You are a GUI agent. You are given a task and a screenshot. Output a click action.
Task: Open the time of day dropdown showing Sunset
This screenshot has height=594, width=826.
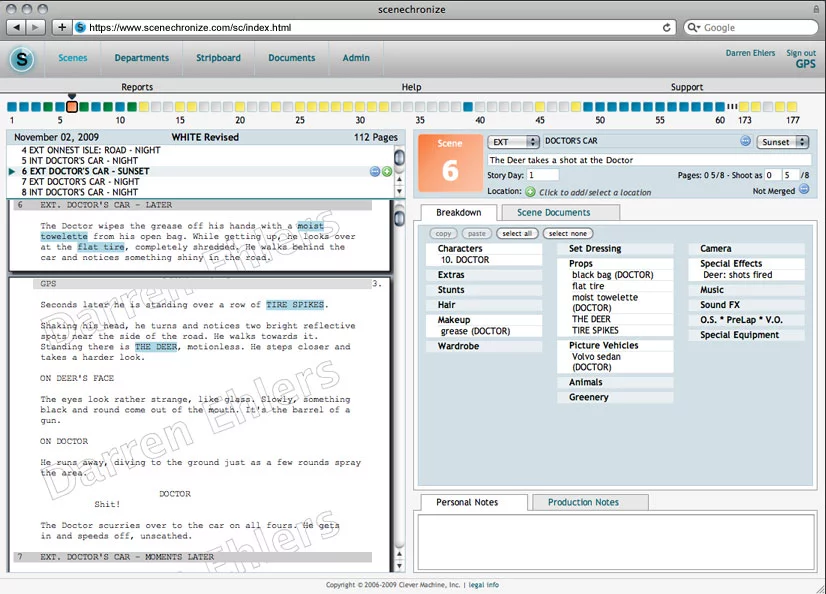(x=782, y=142)
